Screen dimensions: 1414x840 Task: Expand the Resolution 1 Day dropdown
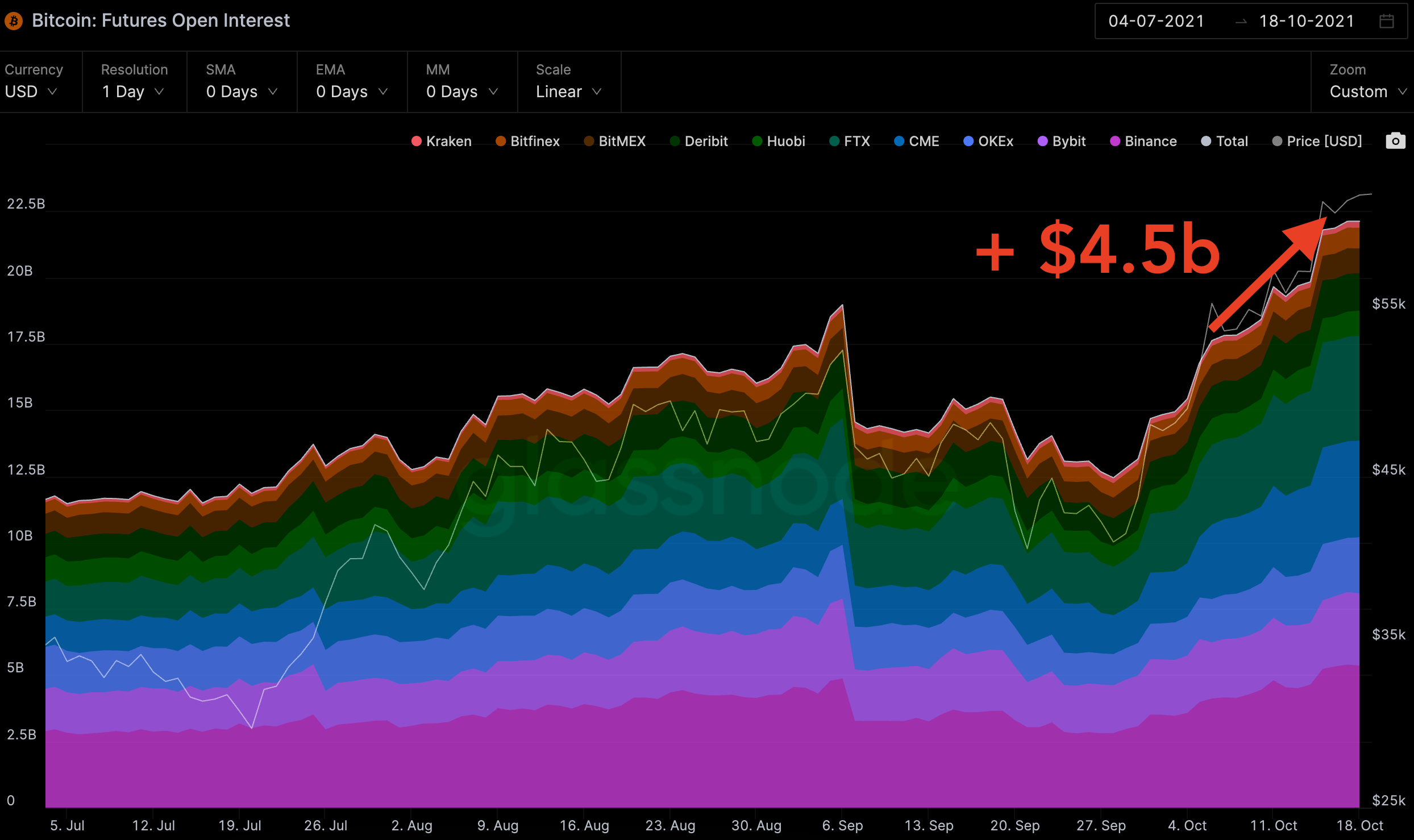(x=133, y=92)
